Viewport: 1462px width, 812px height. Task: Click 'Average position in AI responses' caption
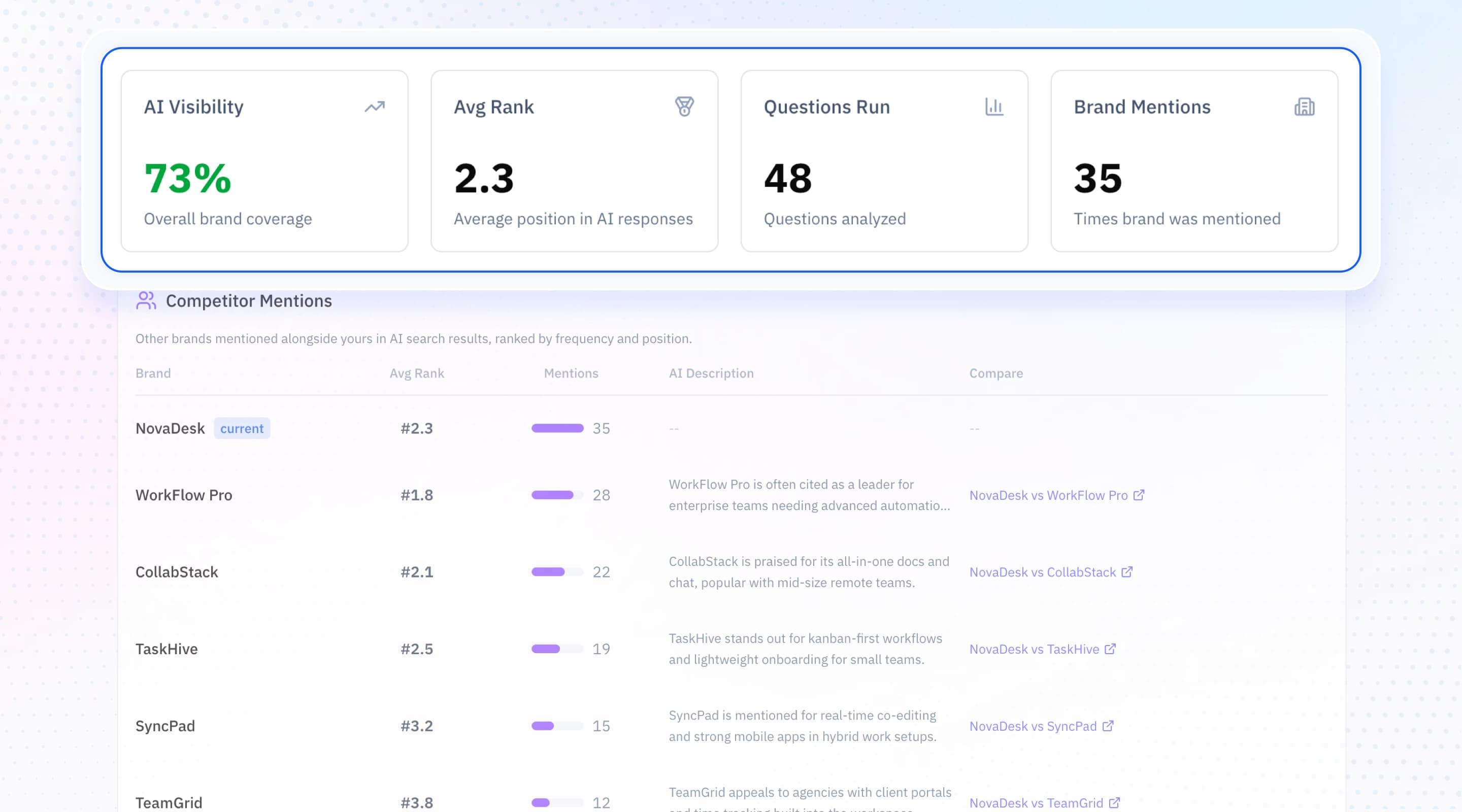(573, 219)
